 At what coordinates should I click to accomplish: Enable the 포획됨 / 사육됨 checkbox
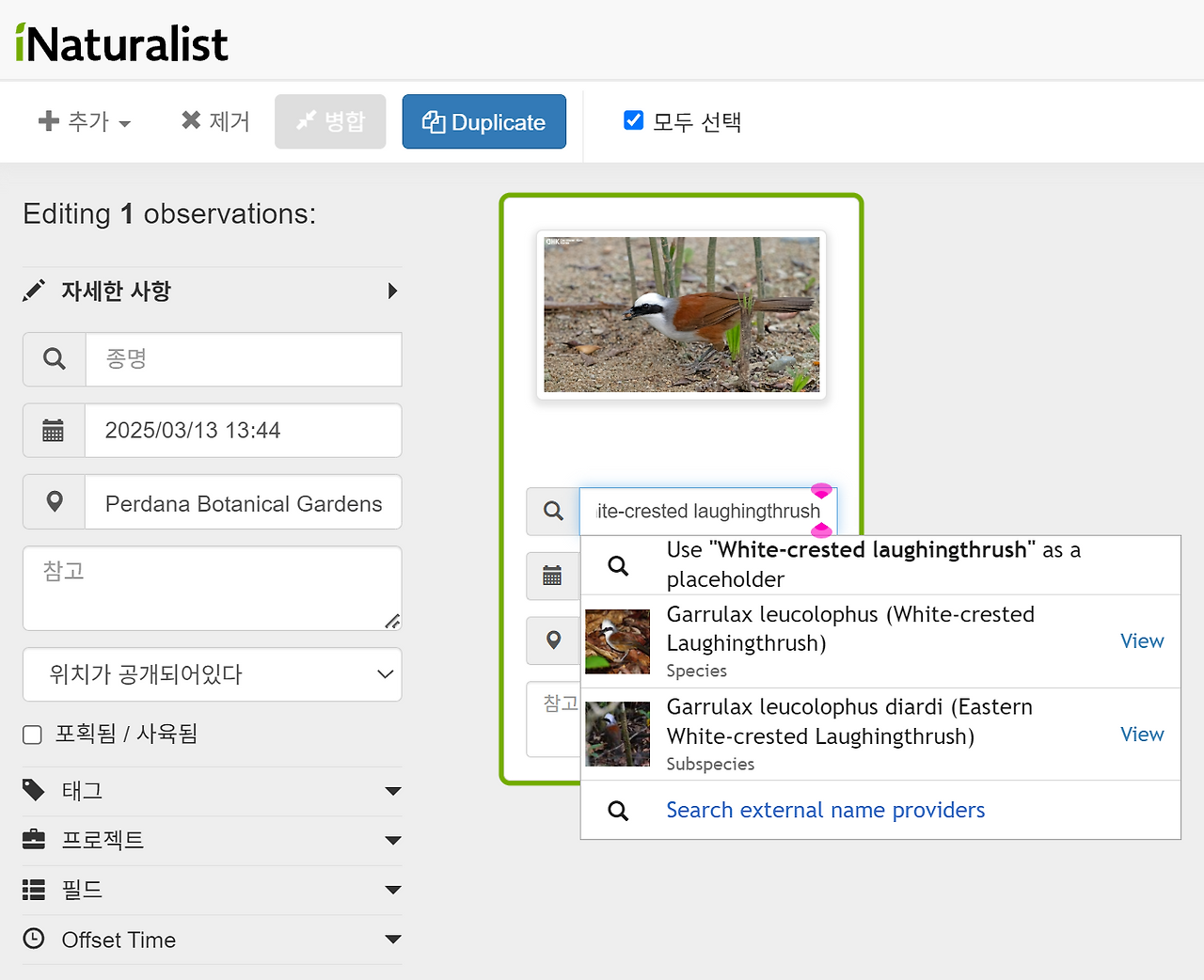click(32, 735)
